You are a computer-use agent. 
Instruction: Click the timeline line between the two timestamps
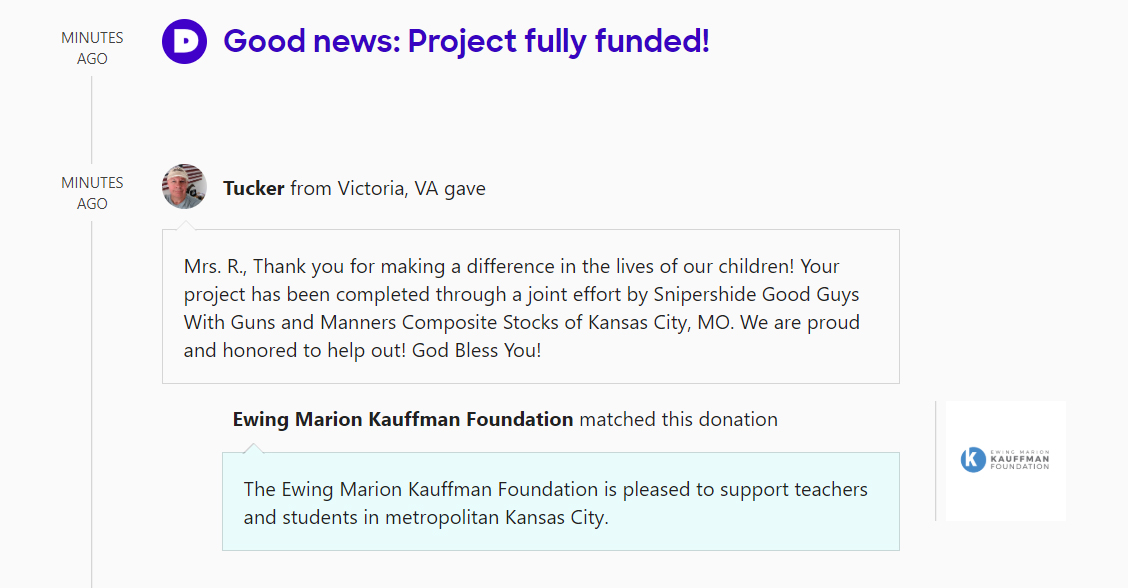(x=92, y=118)
